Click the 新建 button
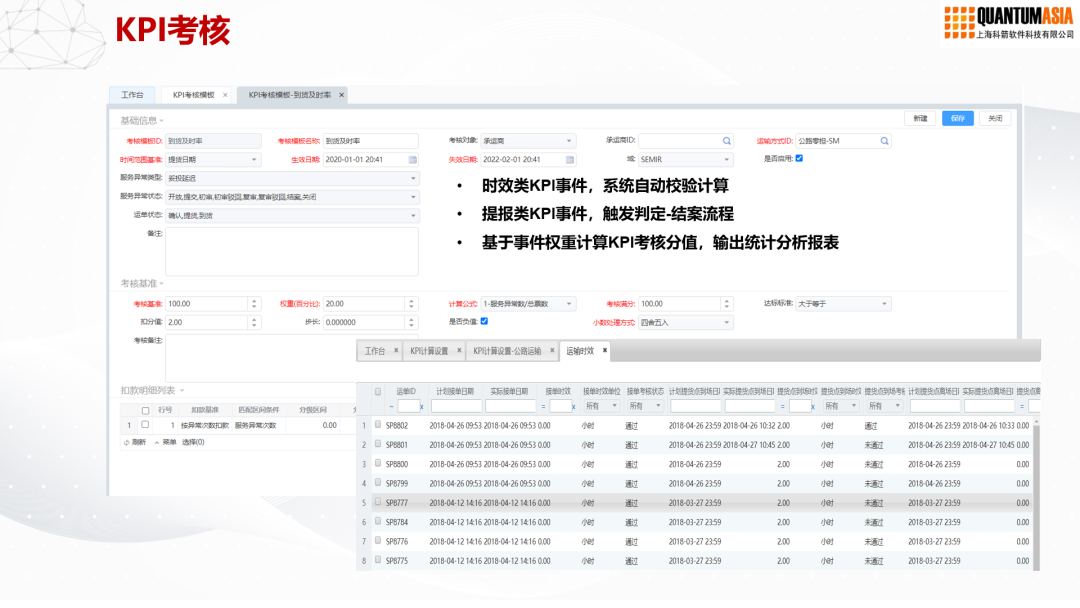The width and height of the screenshot is (1080, 608). 920,118
